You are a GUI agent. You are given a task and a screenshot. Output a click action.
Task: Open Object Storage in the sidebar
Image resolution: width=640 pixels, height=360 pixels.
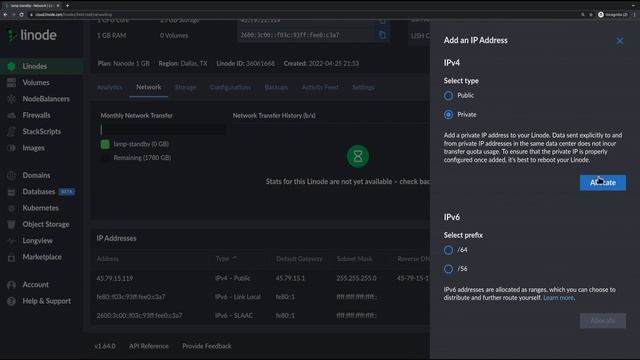pyautogui.click(x=41, y=224)
